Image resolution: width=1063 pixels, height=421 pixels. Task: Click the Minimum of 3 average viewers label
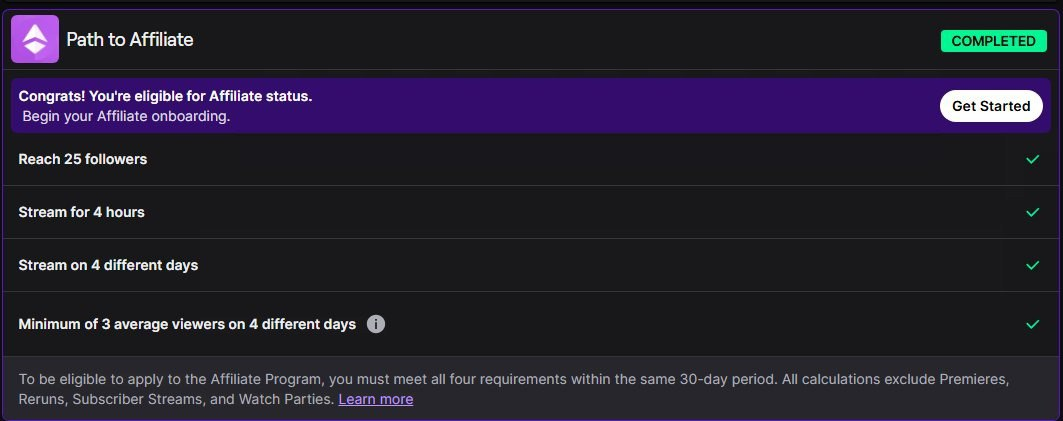[187, 324]
